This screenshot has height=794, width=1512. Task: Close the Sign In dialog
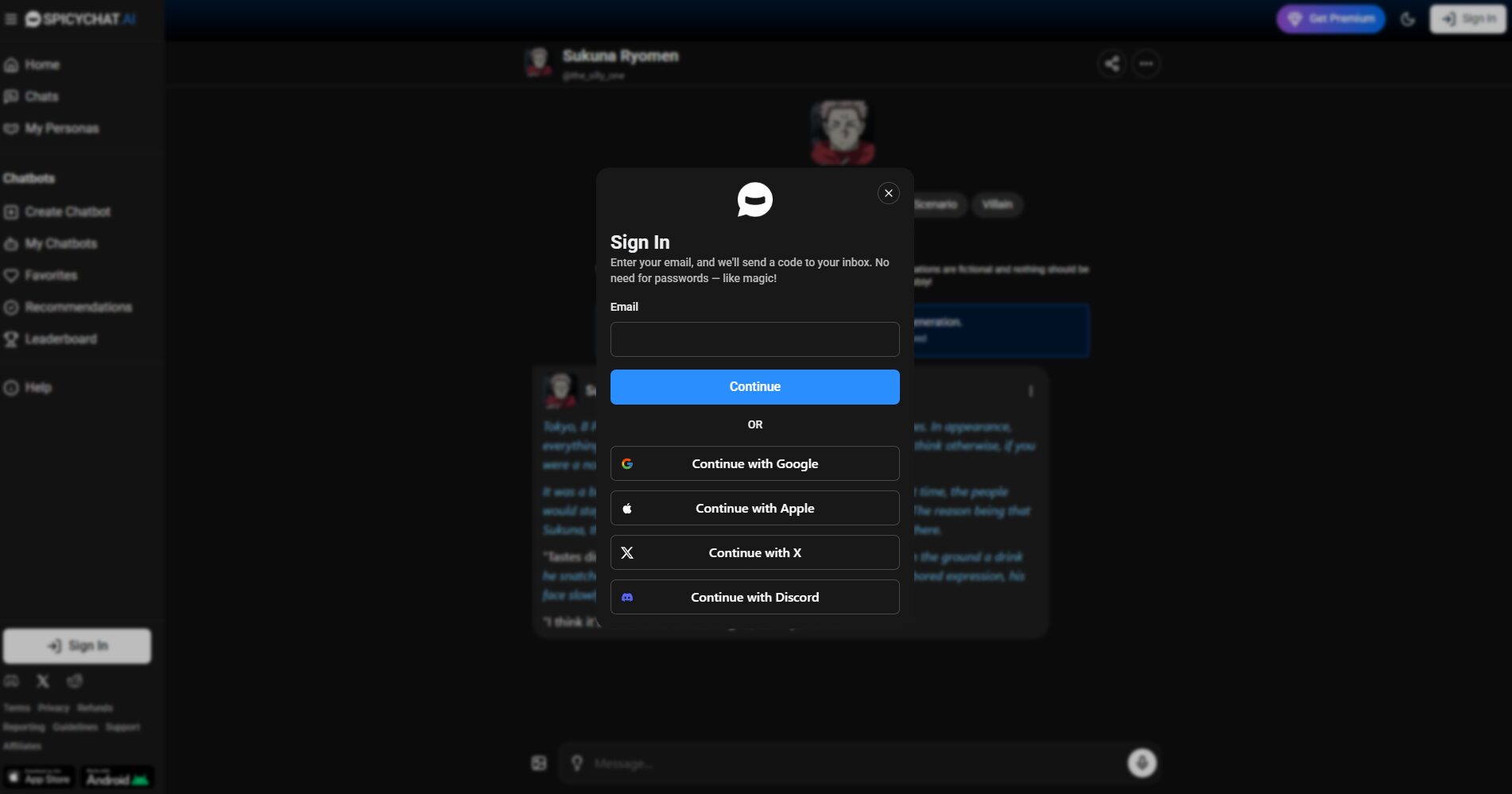click(888, 193)
